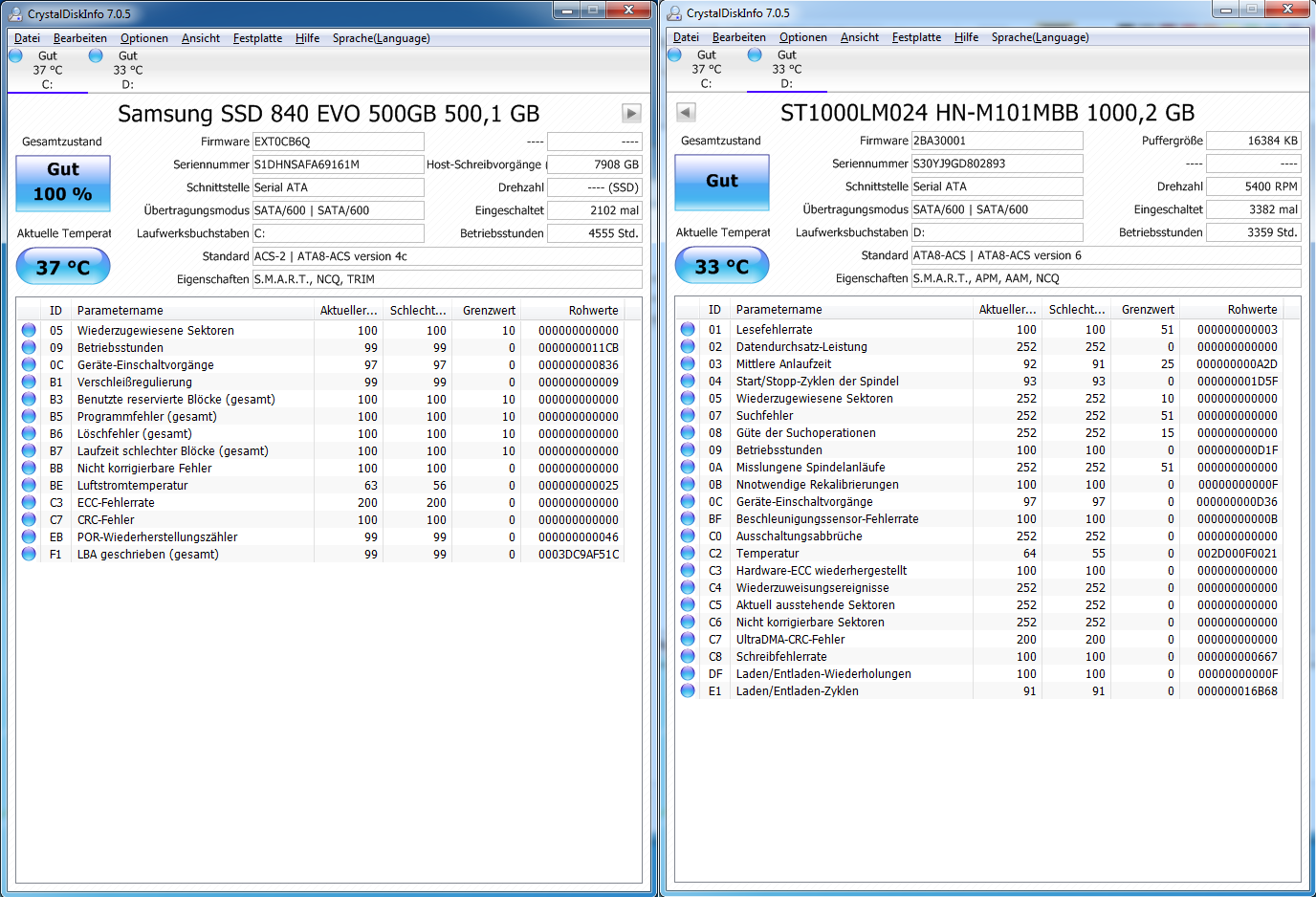
Task: Click raw value 0003DC9AF51C
Action: click(x=579, y=554)
